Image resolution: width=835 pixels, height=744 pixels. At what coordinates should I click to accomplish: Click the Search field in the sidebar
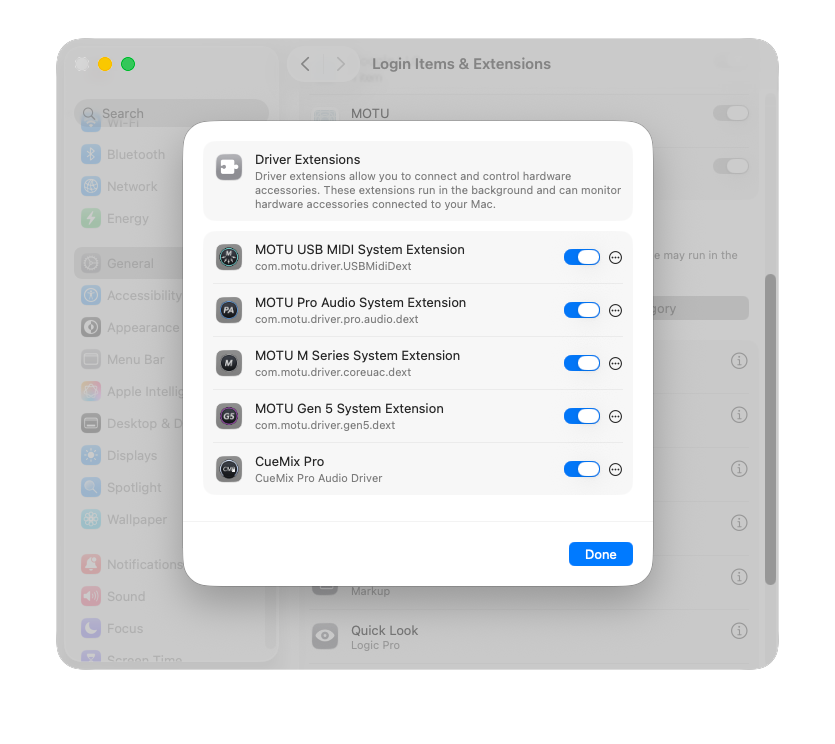pyautogui.click(x=170, y=113)
